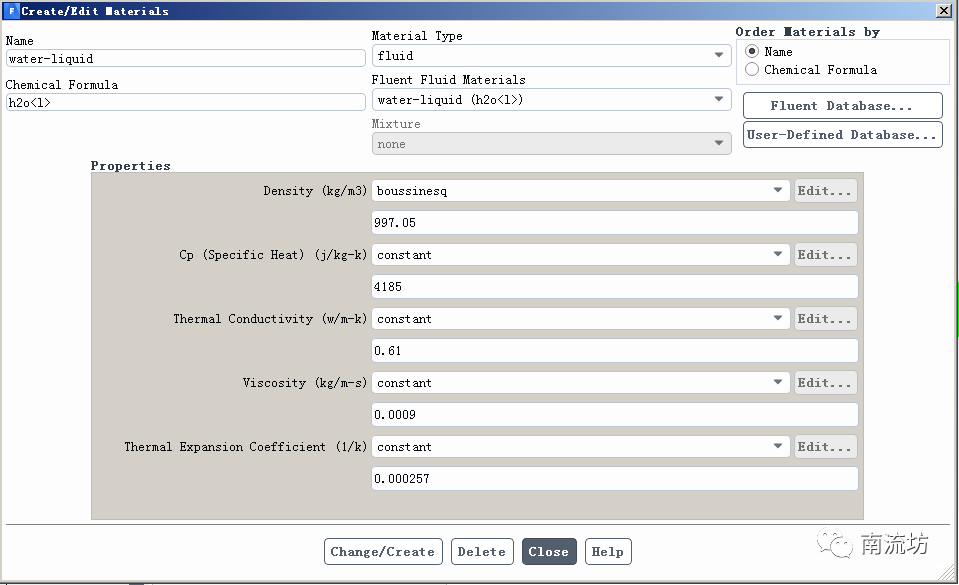
Task: Open the Thermal Conductivity method dropdown
Action: pyautogui.click(x=580, y=319)
